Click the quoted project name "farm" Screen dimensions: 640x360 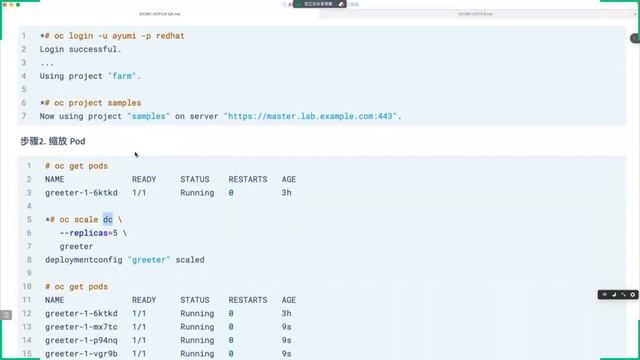click(122, 76)
